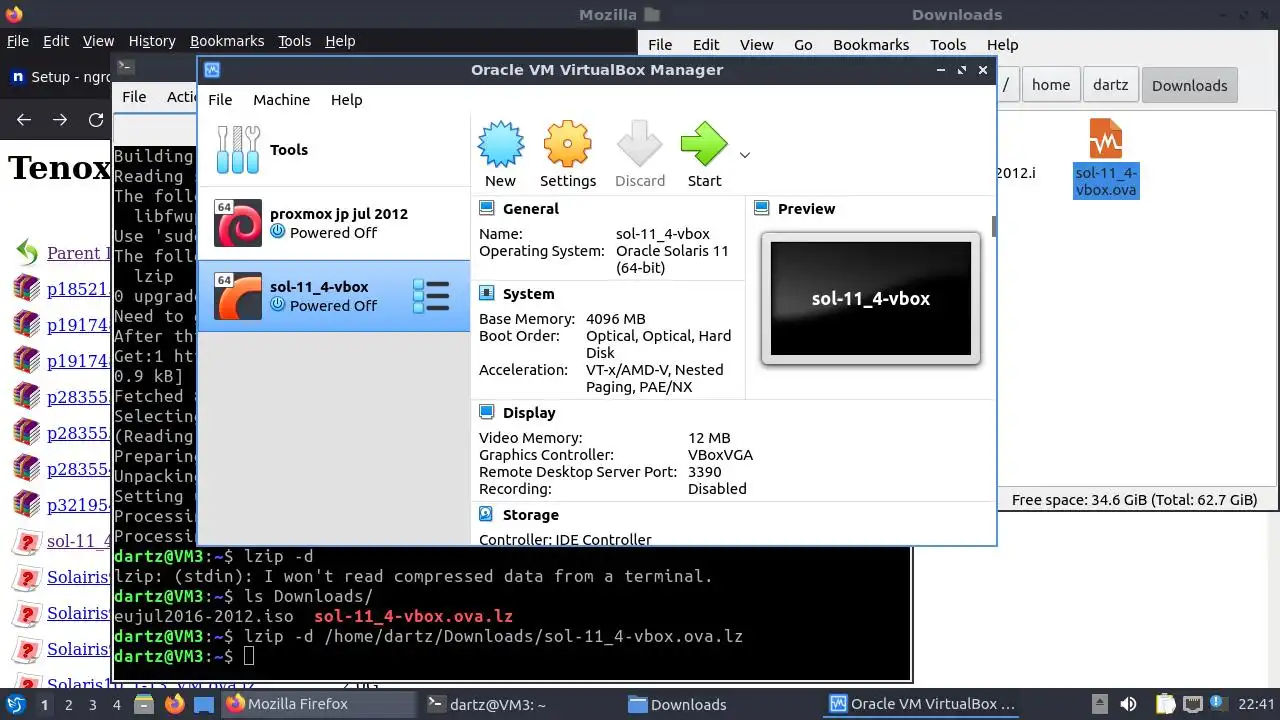Image resolution: width=1280 pixels, height=720 pixels.
Task: Open file manager Go menu
Action: tap(803, 44)
